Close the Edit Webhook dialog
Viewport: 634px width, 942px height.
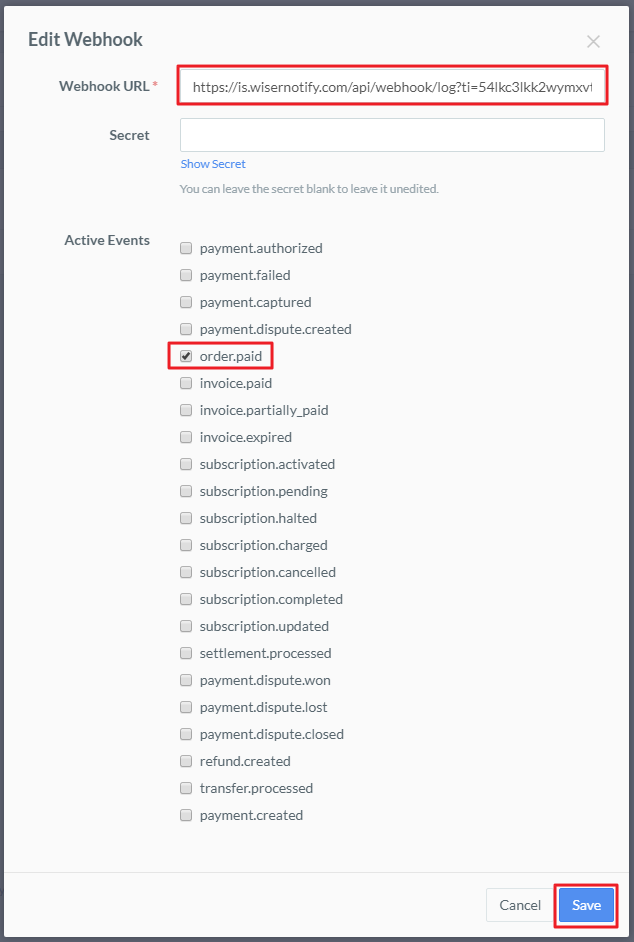point(593,41)
